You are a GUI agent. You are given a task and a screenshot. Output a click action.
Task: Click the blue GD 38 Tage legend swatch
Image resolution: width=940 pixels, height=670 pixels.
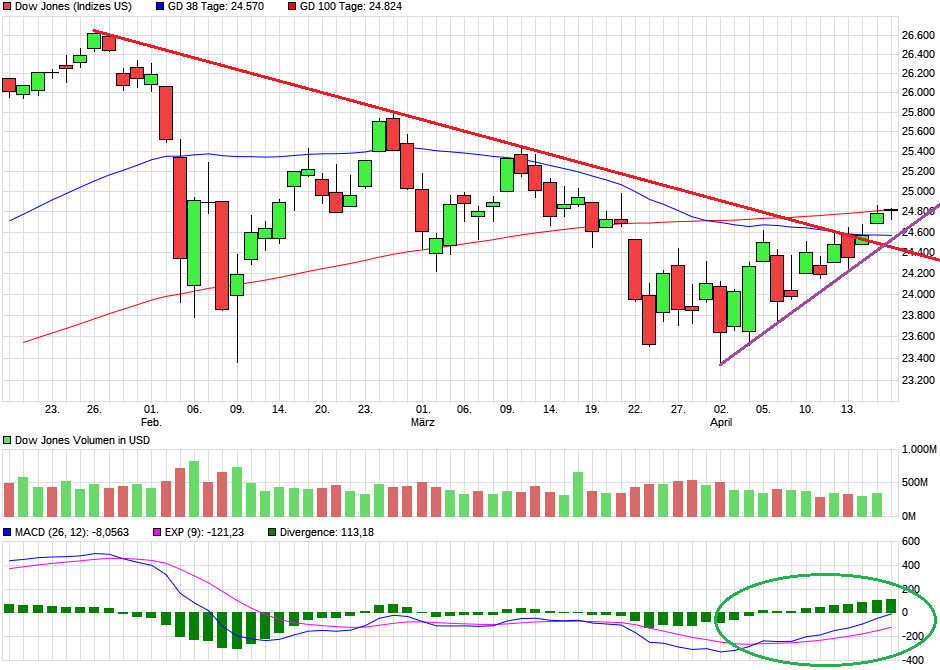159,7
